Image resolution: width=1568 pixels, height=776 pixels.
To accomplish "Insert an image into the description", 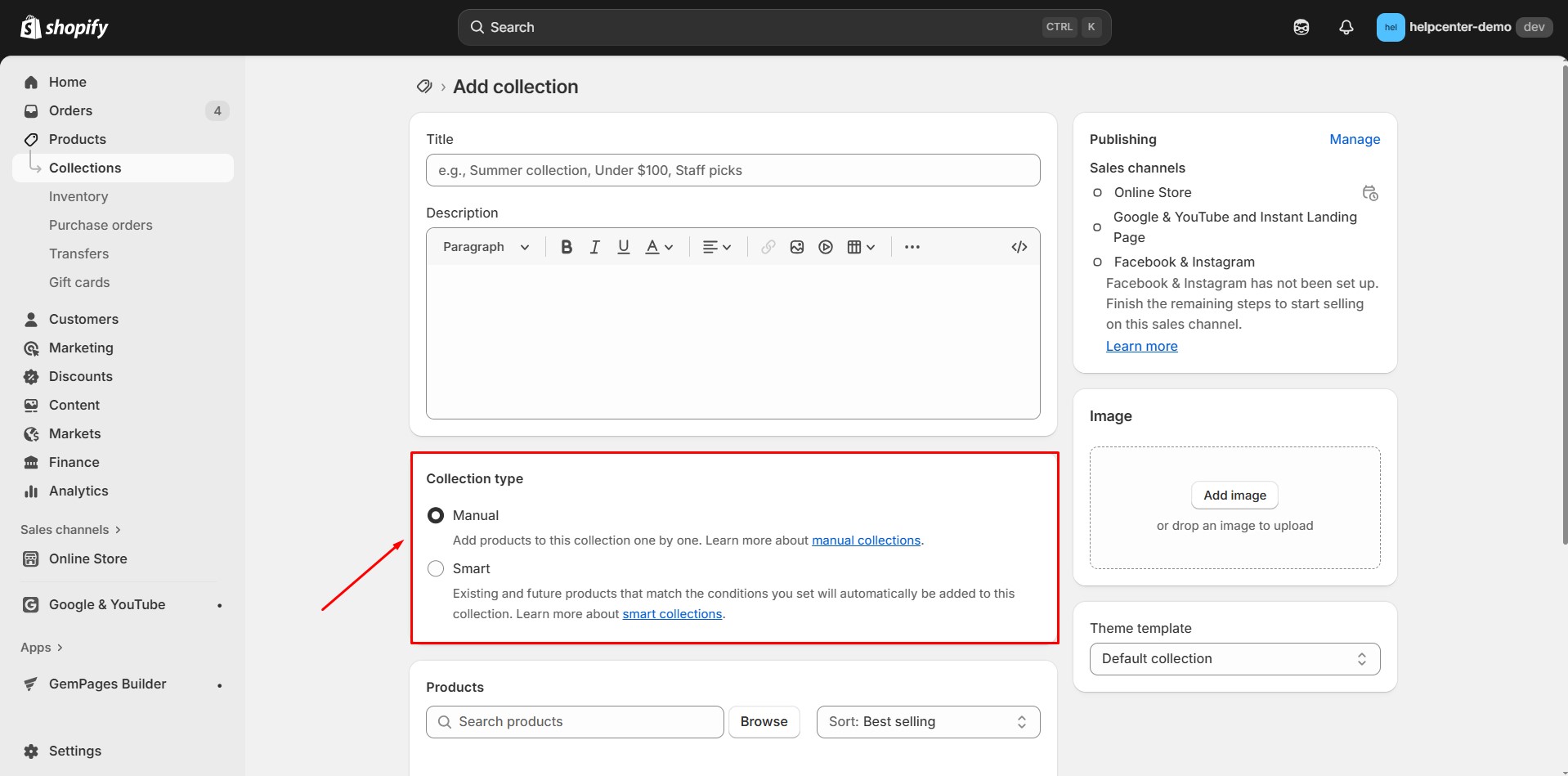I will 796,246.
